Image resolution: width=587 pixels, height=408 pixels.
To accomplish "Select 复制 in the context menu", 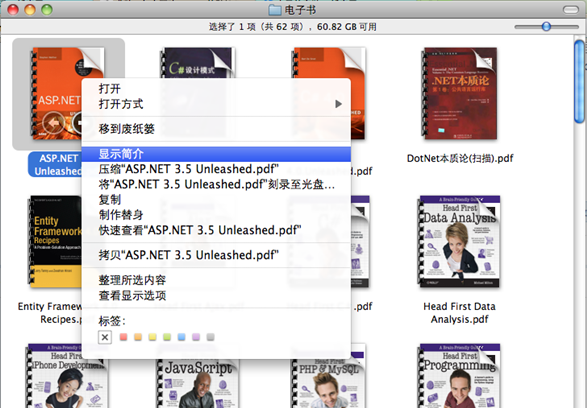I will tap(216, 200).
